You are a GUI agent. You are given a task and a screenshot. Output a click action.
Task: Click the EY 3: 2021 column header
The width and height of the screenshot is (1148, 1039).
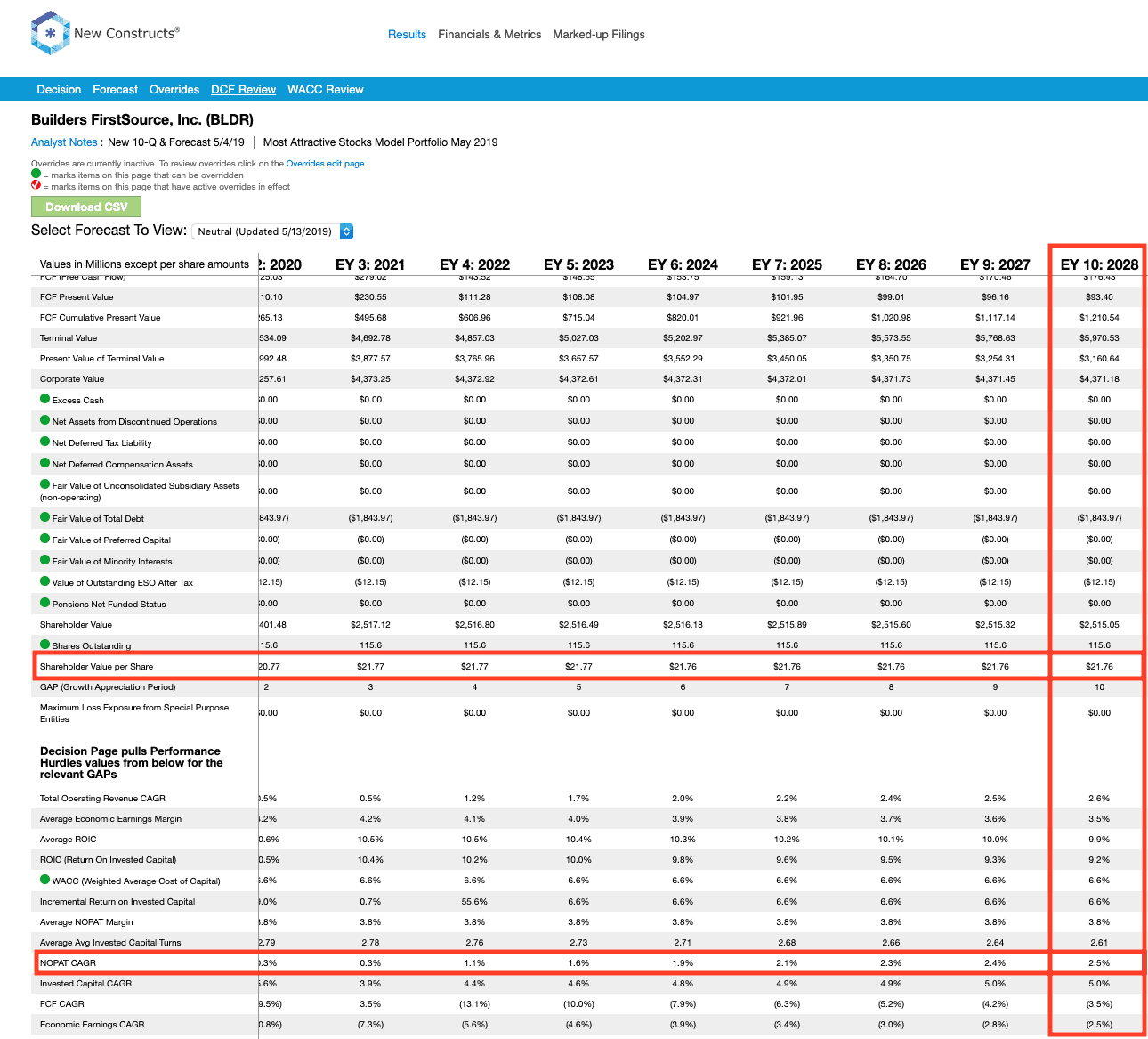pyautogui.click(x=370, y=264)
